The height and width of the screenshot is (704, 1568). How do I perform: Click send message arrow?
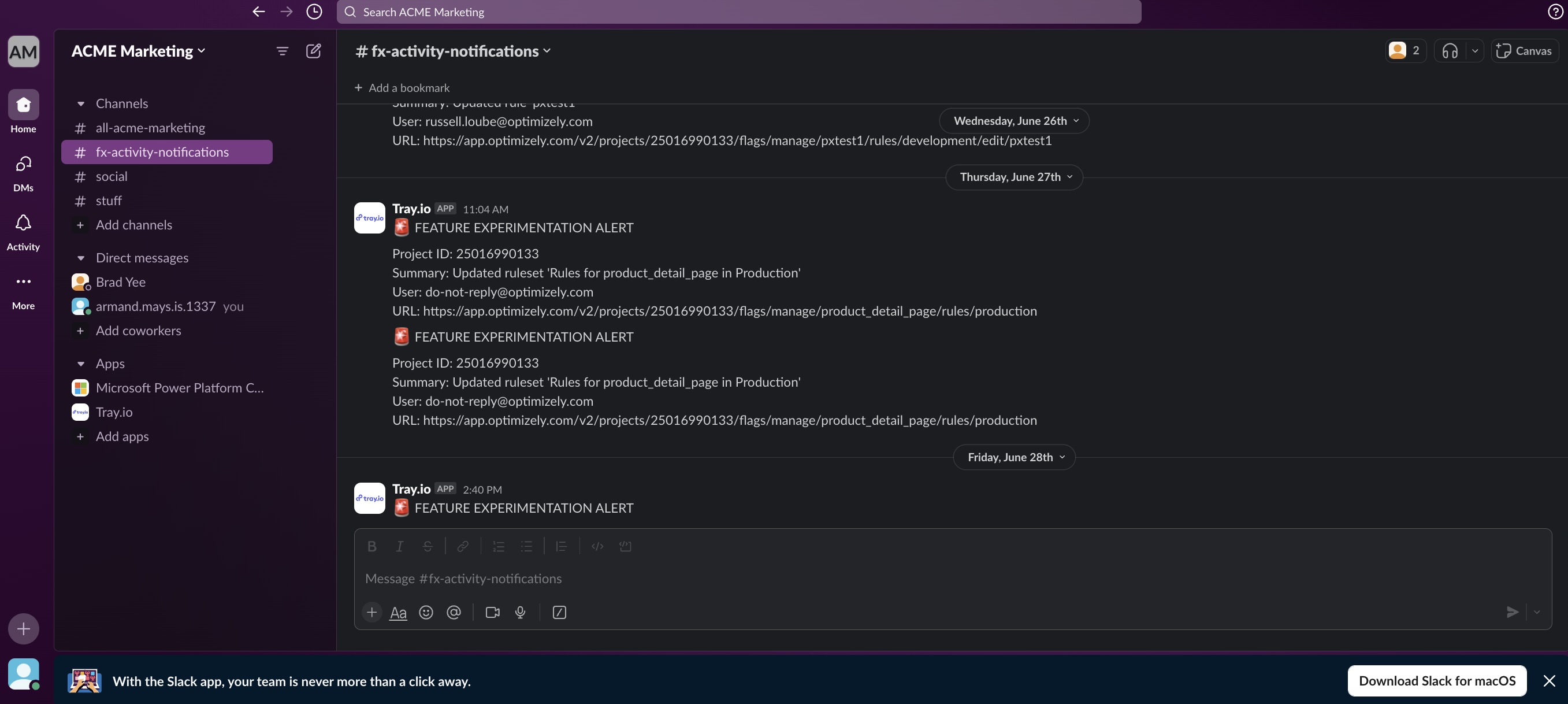tap(1513, 612)
